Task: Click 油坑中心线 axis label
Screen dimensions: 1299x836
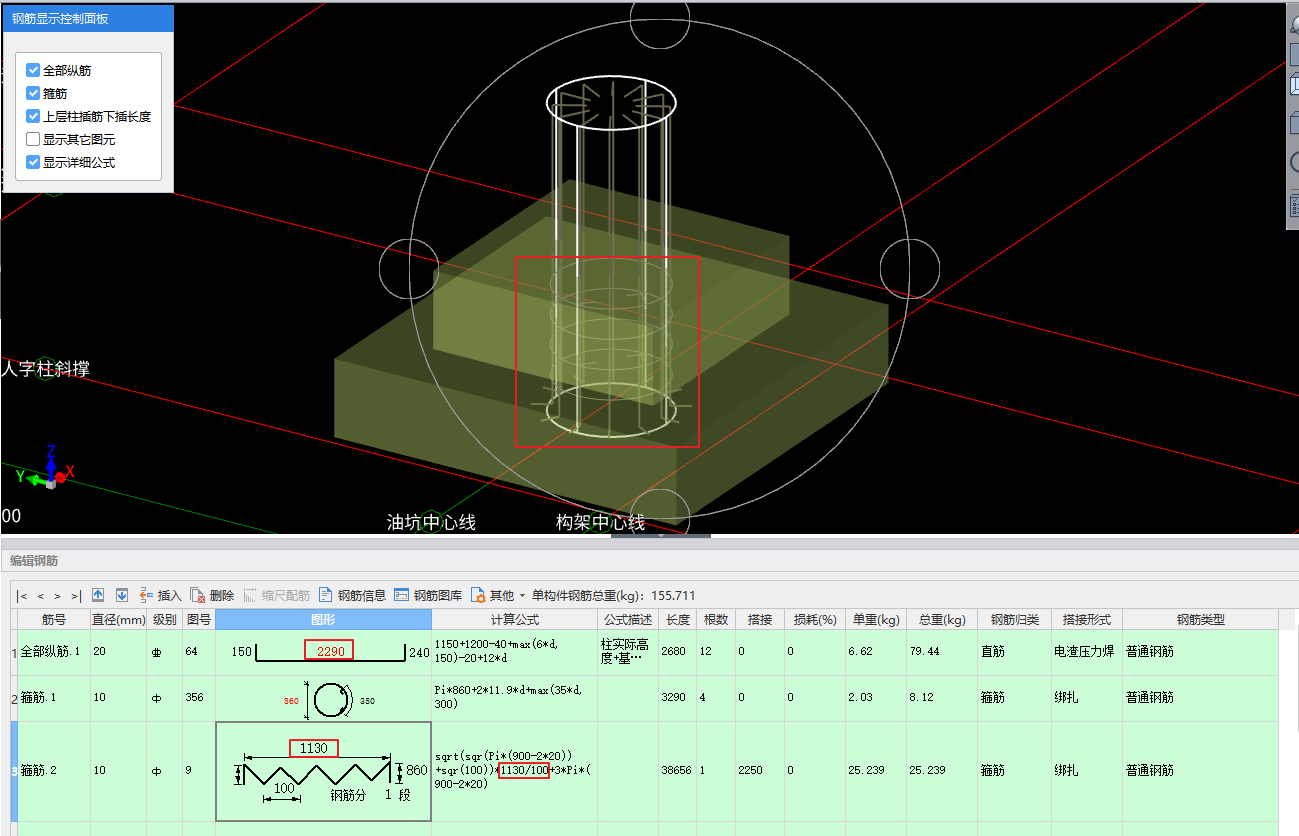Action: click(431, 522)
